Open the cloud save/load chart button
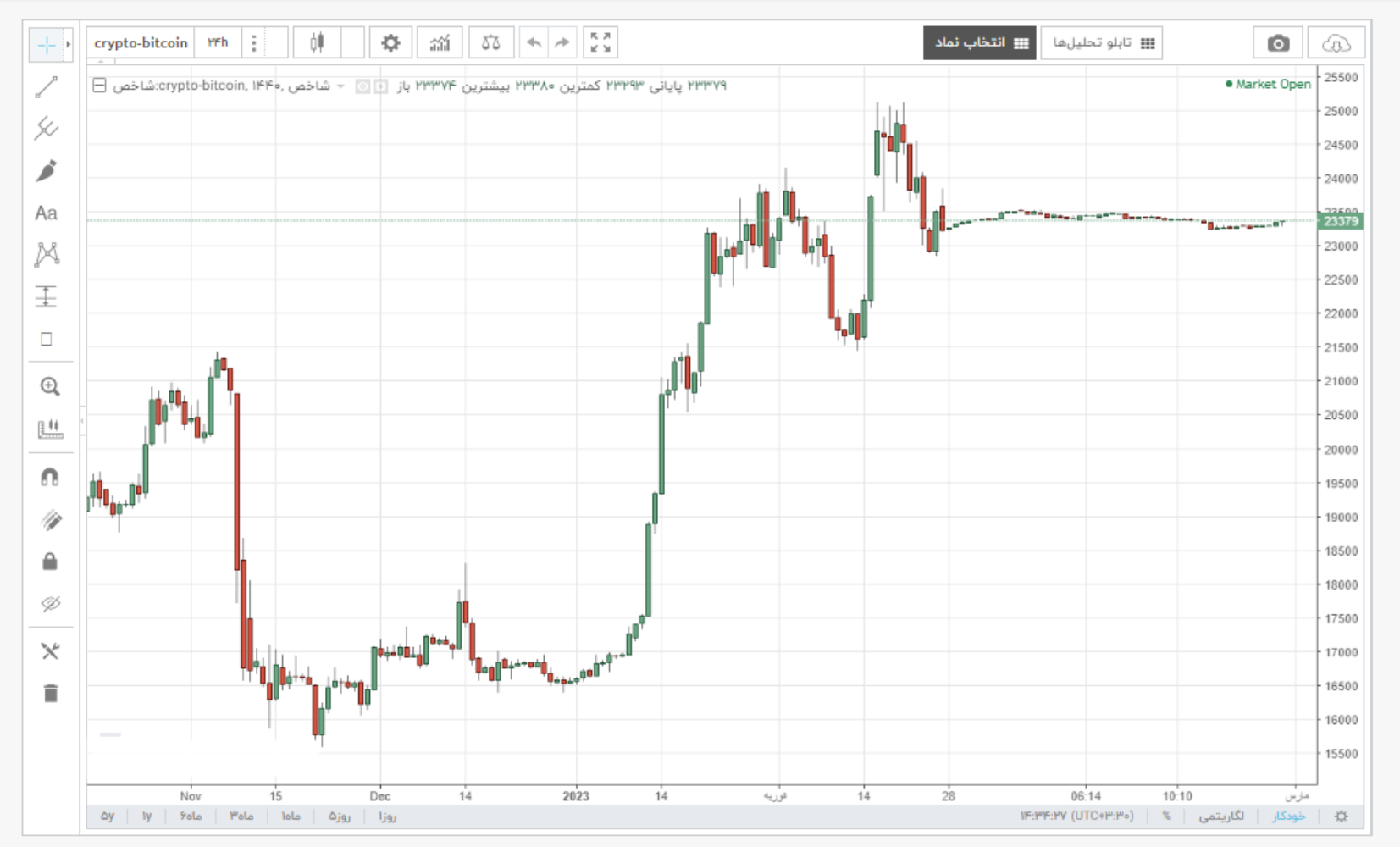Image resolution: width=1400 pixels, height=847 pixels. tap(1336, 43)
